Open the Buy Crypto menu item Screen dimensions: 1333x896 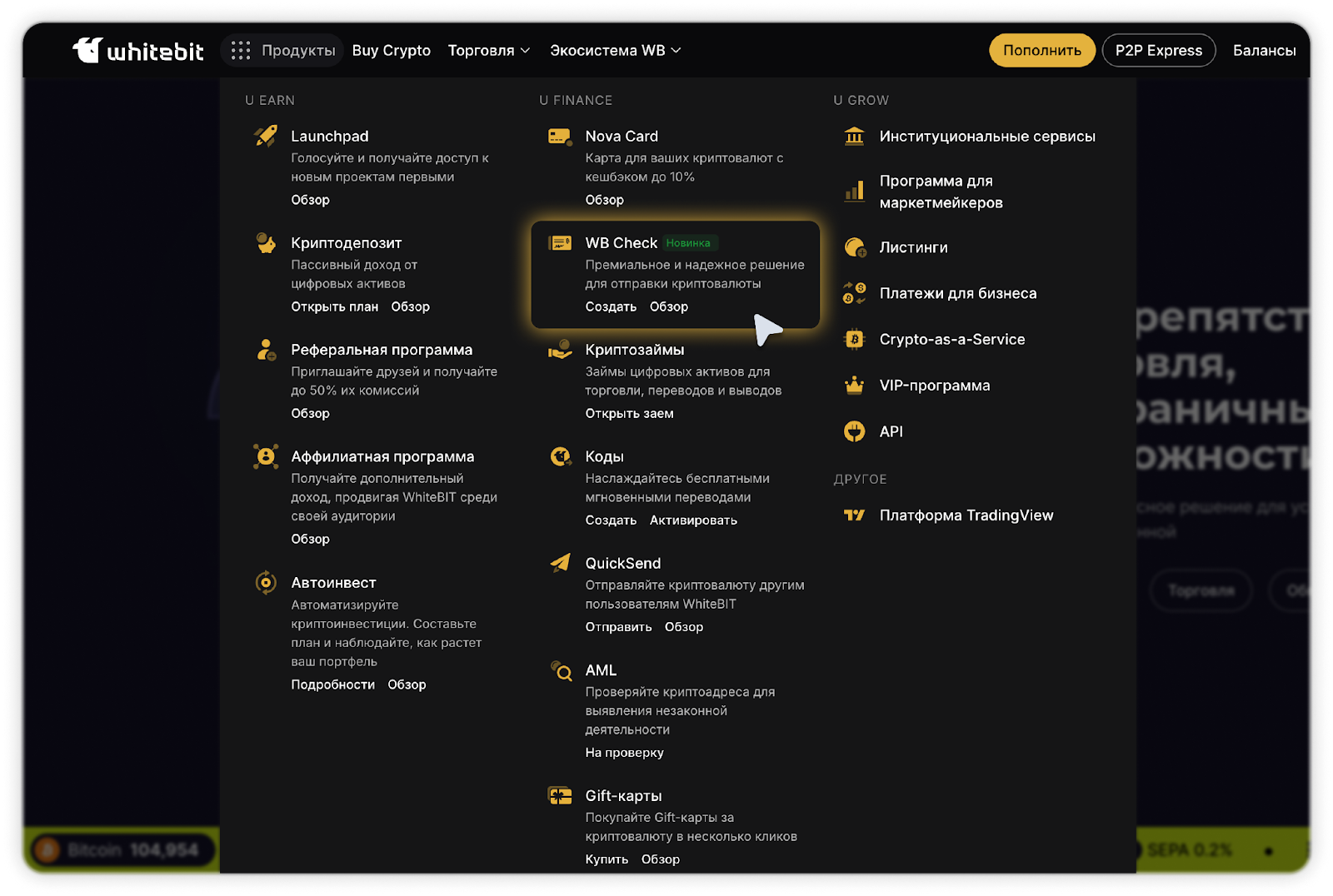coord(392,51)
